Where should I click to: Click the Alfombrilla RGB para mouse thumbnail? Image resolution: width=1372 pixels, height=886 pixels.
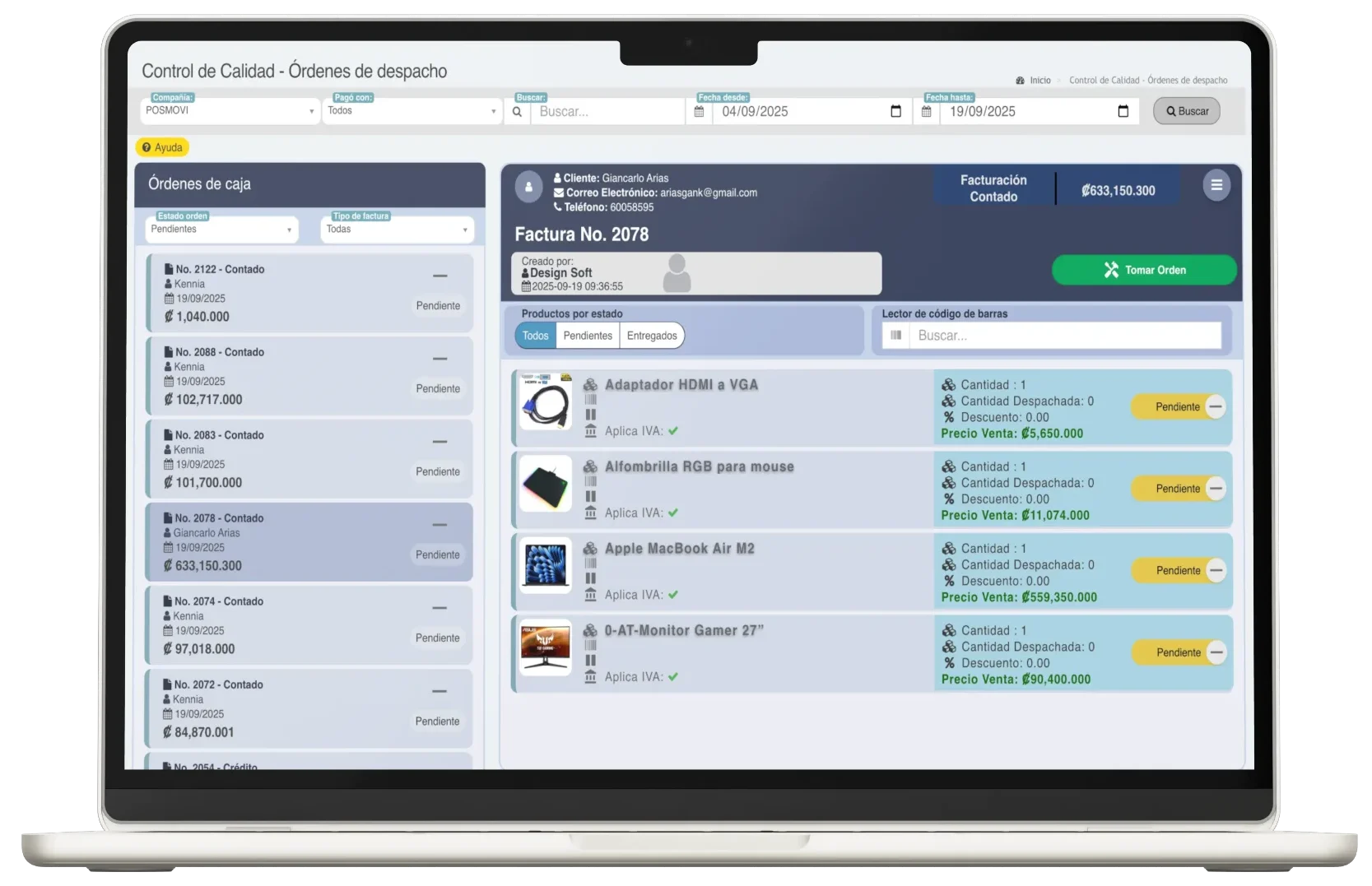tap(546, 484)
